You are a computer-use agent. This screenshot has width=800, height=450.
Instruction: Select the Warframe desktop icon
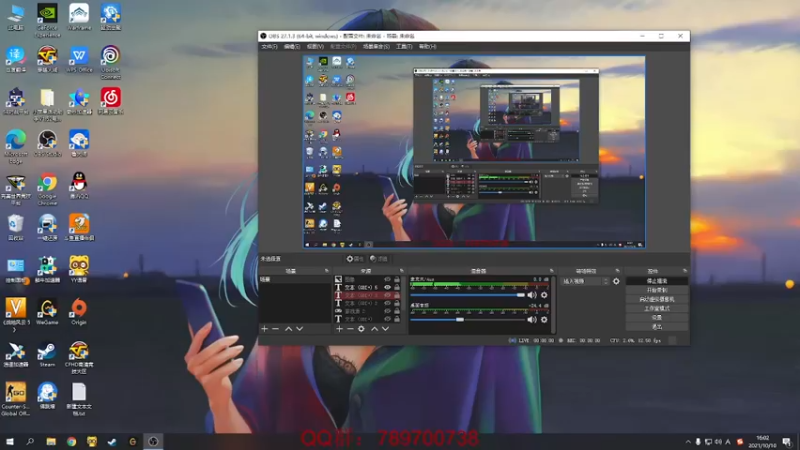(79, 17)
